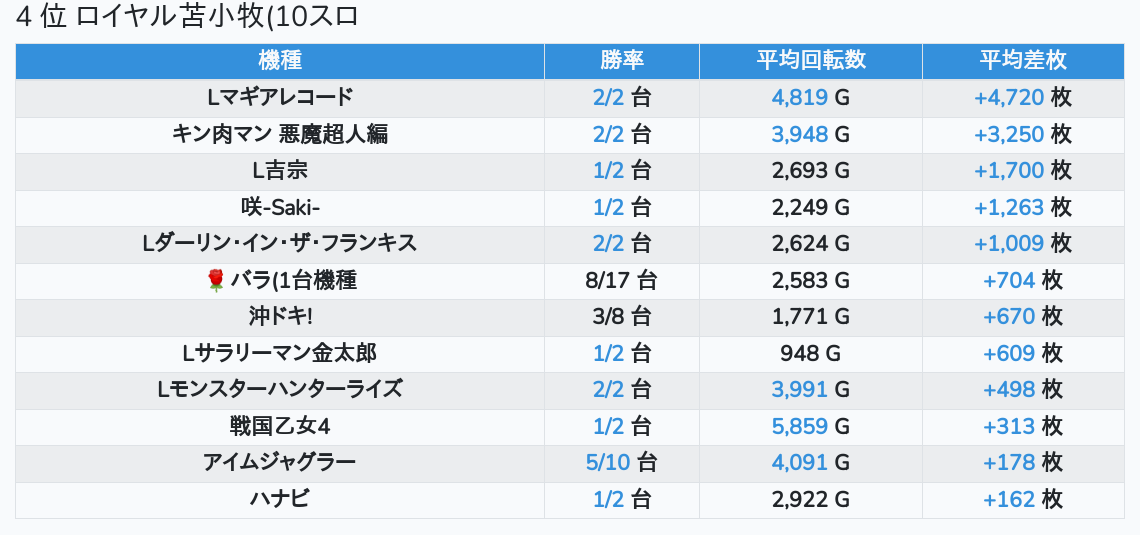Click the rose icon beside バラ
Image resolution: width=1140 pixels, height=535 pixels.
click(215, 281)
